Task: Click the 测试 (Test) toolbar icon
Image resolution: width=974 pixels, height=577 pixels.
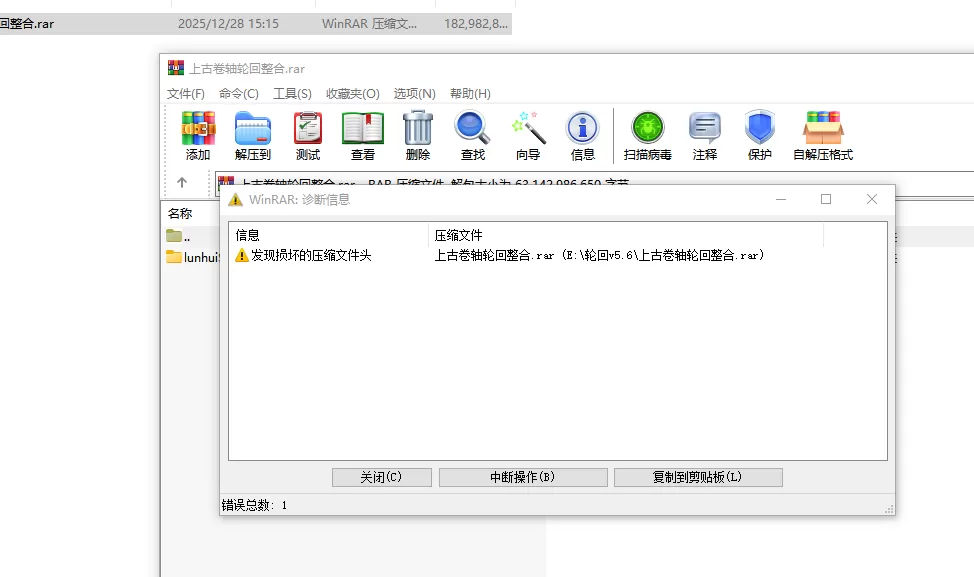Action: (x=308, y=135)
